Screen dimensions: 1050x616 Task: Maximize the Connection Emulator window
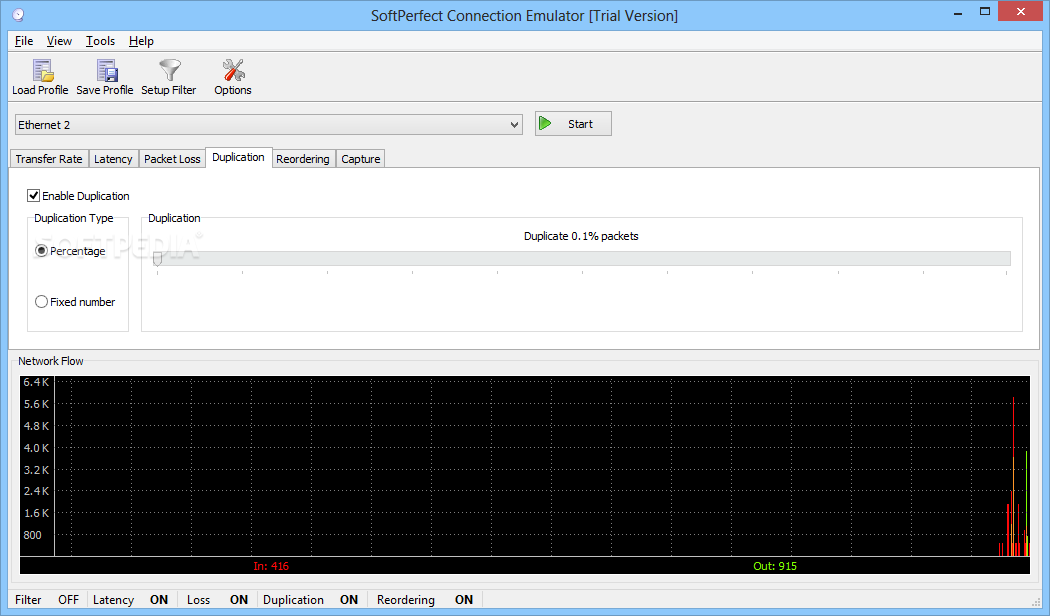tap(984, 12)
